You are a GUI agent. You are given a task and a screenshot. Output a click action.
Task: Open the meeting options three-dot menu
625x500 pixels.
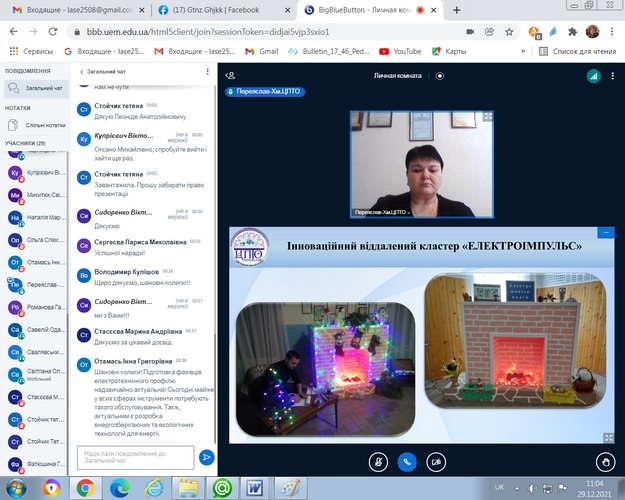pos(612,74)
